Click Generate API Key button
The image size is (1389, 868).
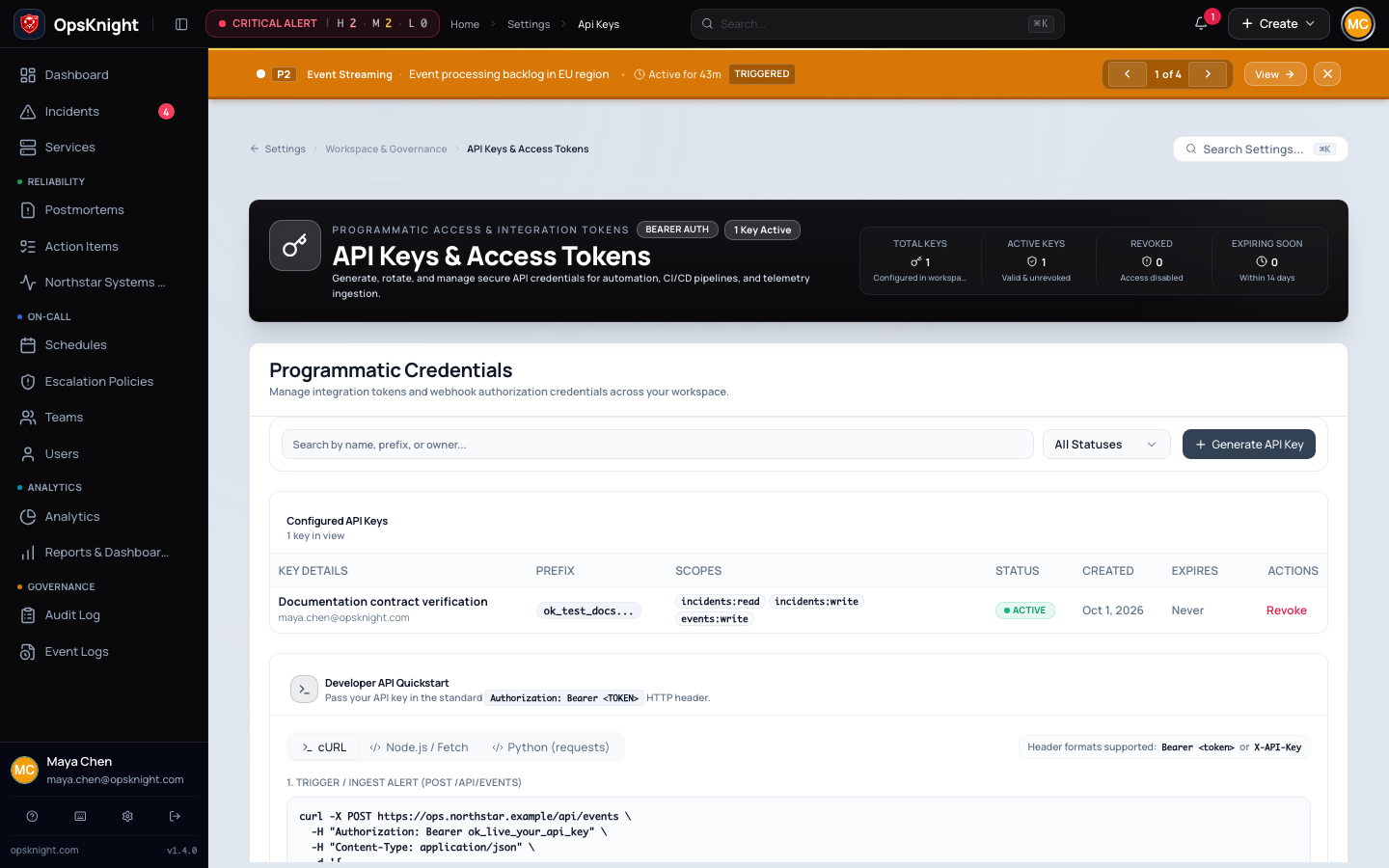(x=1249, y=445)
